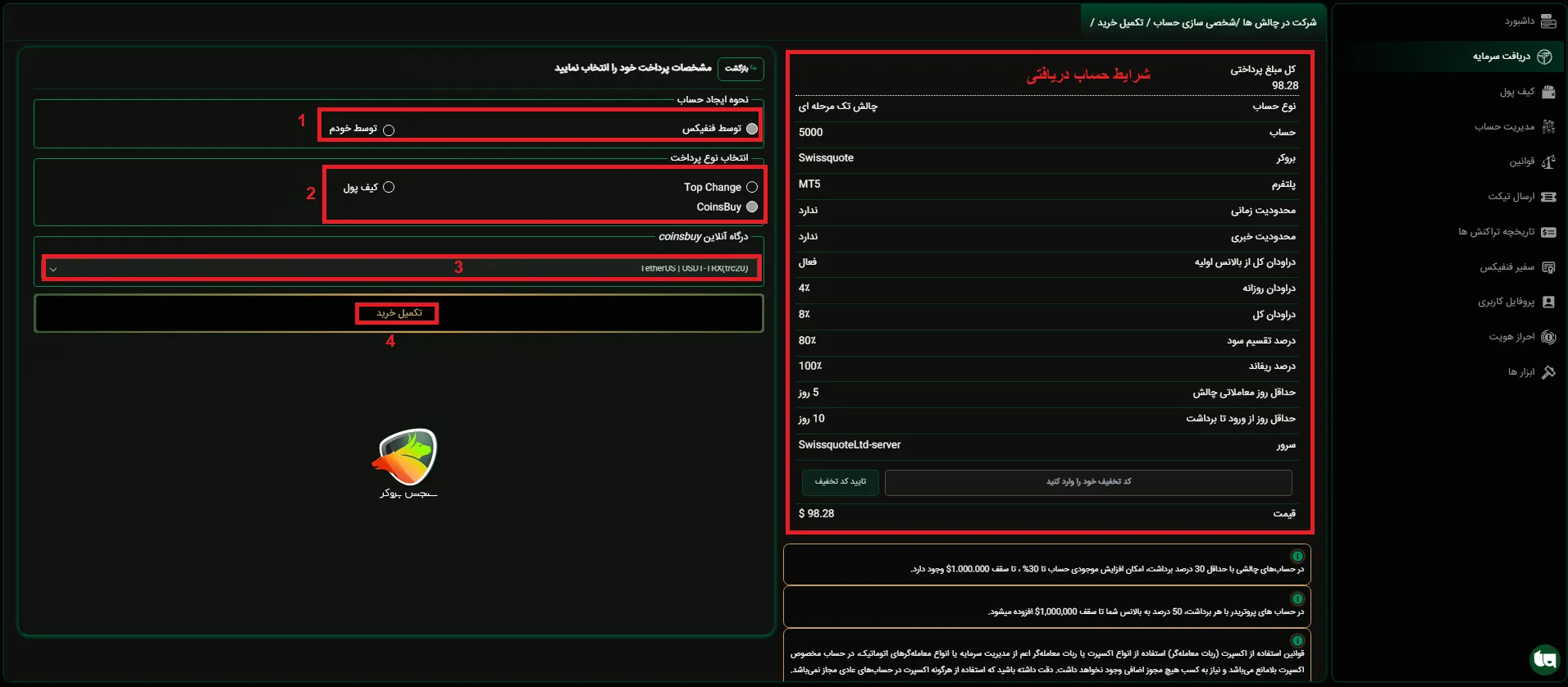1568x687 pixels.
Task: Select wallet (کیف پول) payment radio
Action: click(389, 187)
